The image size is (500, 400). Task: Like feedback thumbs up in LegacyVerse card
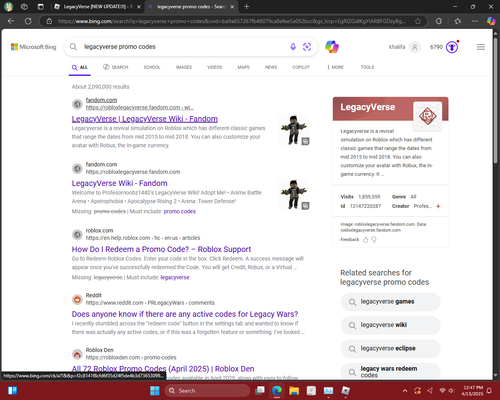click(366, 239)
